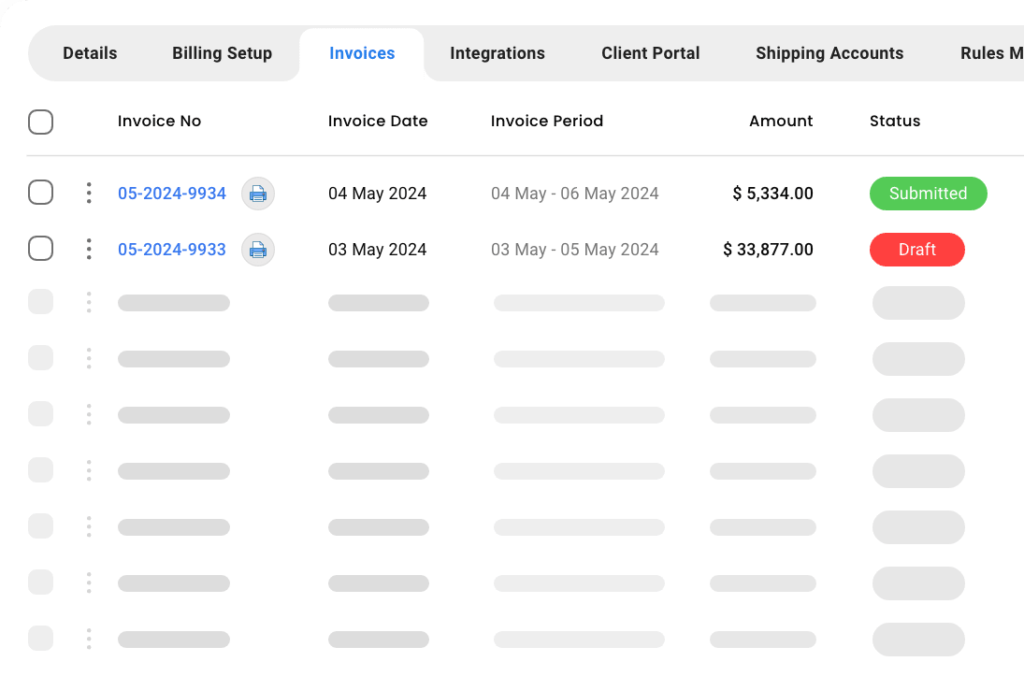Open the Client Portal tab
The width and height of the screenshot is (1024, 676).
650,54
